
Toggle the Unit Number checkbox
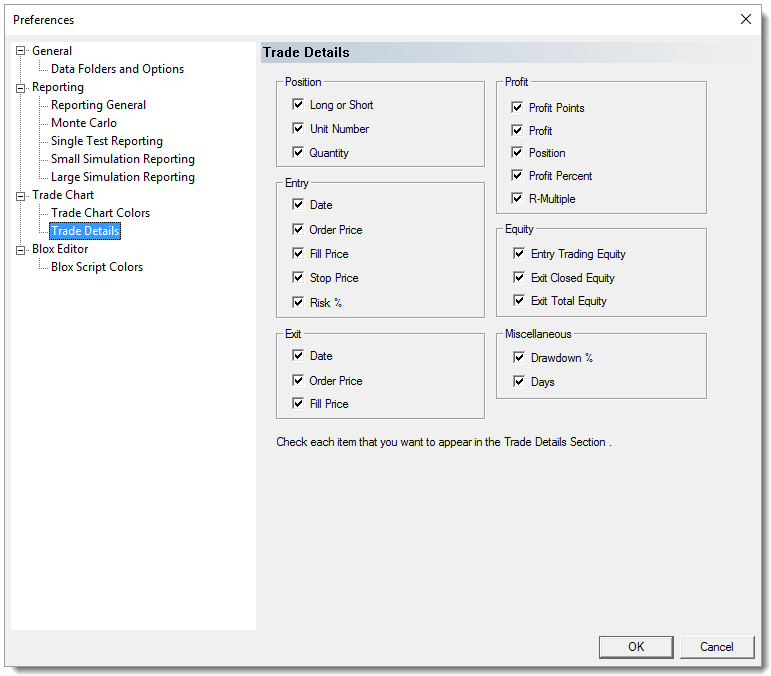click(298, 129)
